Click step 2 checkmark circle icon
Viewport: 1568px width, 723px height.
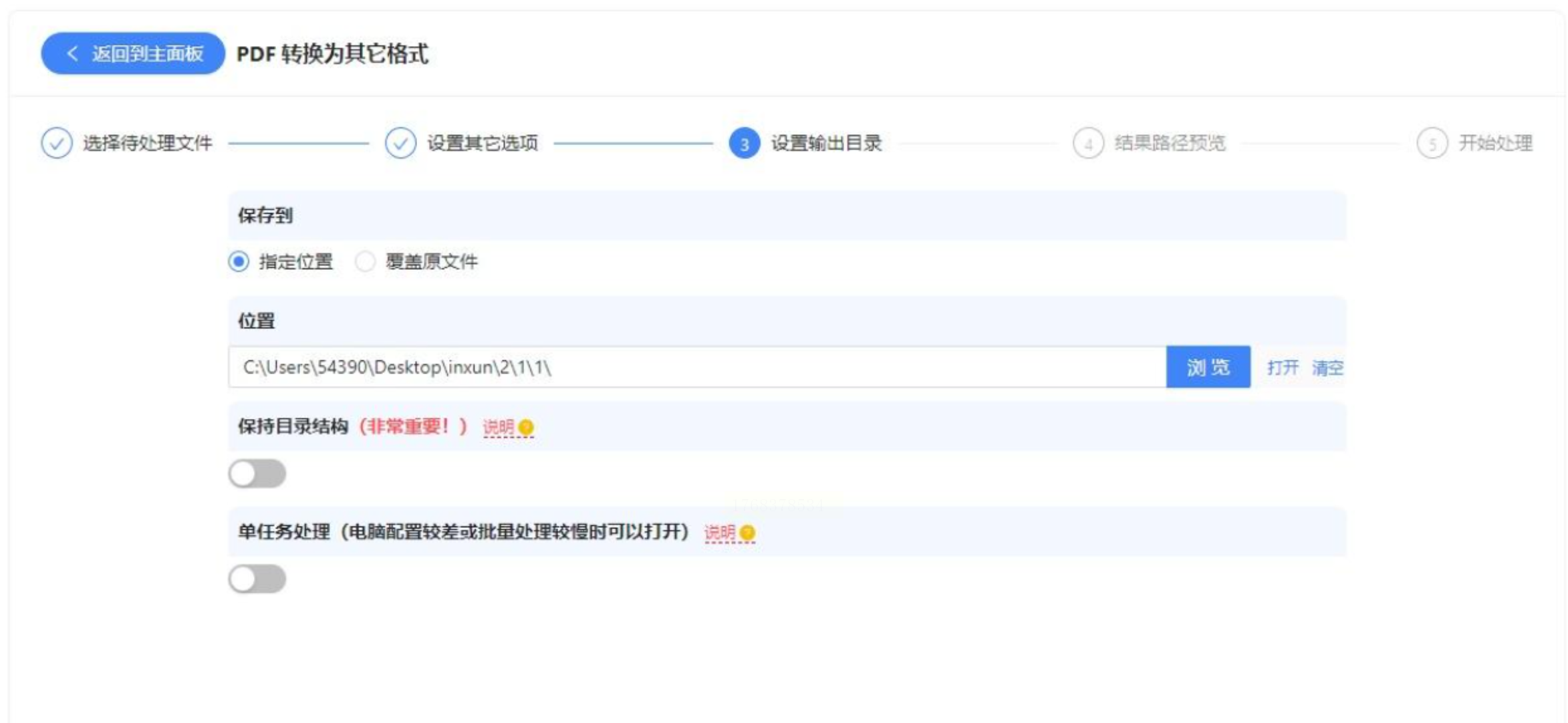(x=400, y=143)
